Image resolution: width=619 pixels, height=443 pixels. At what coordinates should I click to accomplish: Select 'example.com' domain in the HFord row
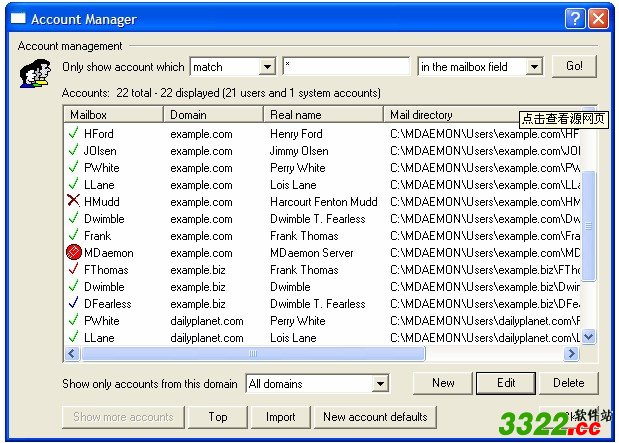tap(201, 134)
